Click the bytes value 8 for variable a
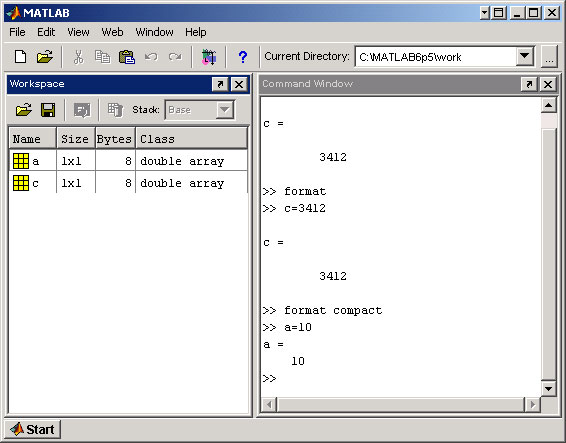 tap(128, 161)
